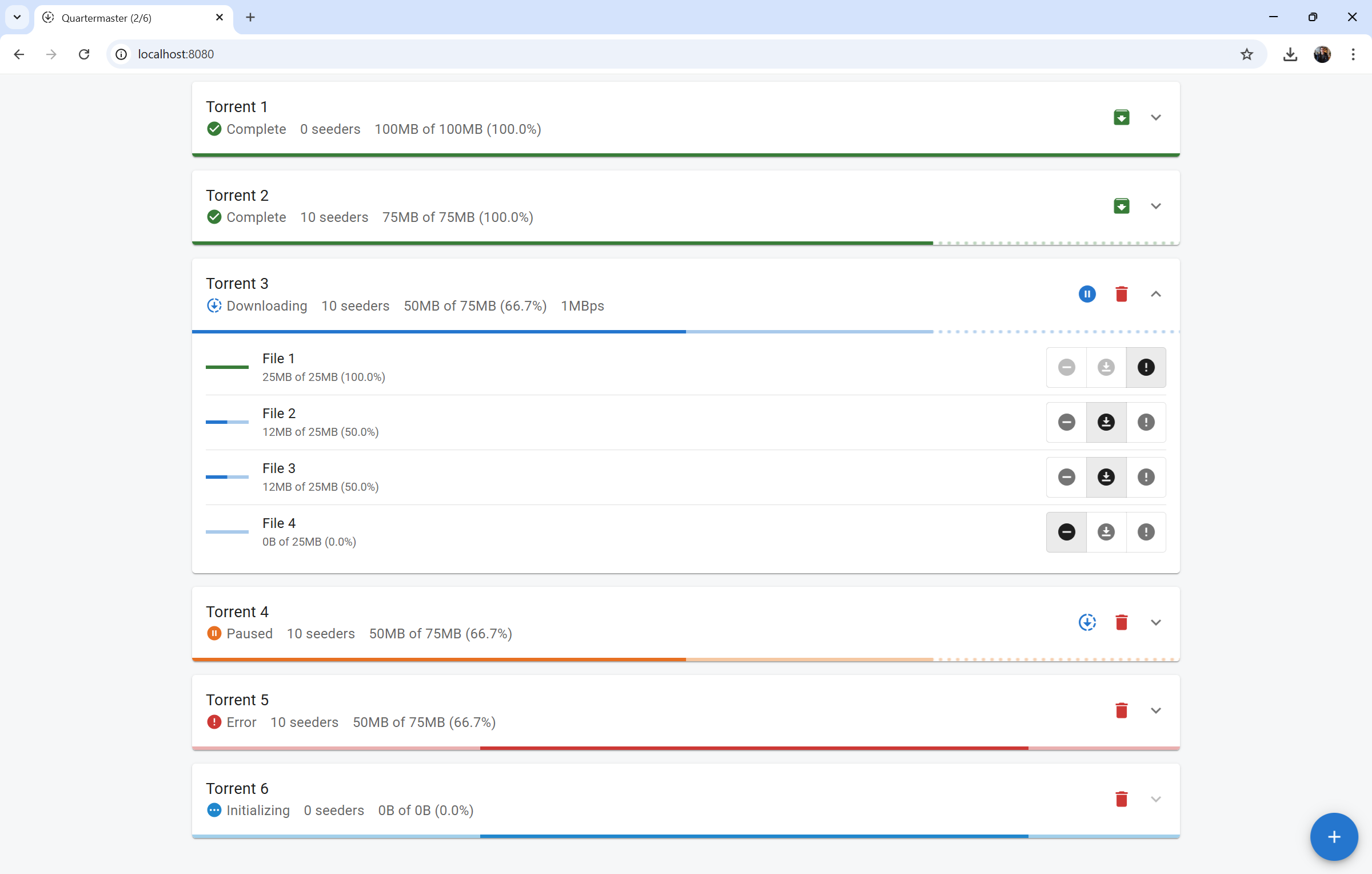Set File 2 to skip priority
The width and height of the screenshot is (1372, 874).
(x=1066, y=422)
